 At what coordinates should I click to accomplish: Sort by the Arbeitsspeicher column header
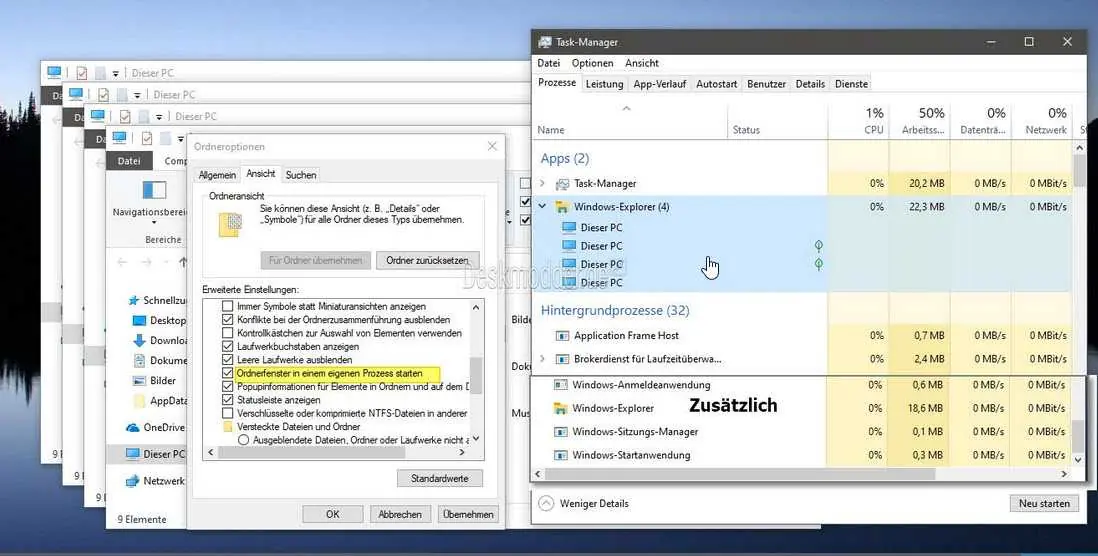(919, 120)
